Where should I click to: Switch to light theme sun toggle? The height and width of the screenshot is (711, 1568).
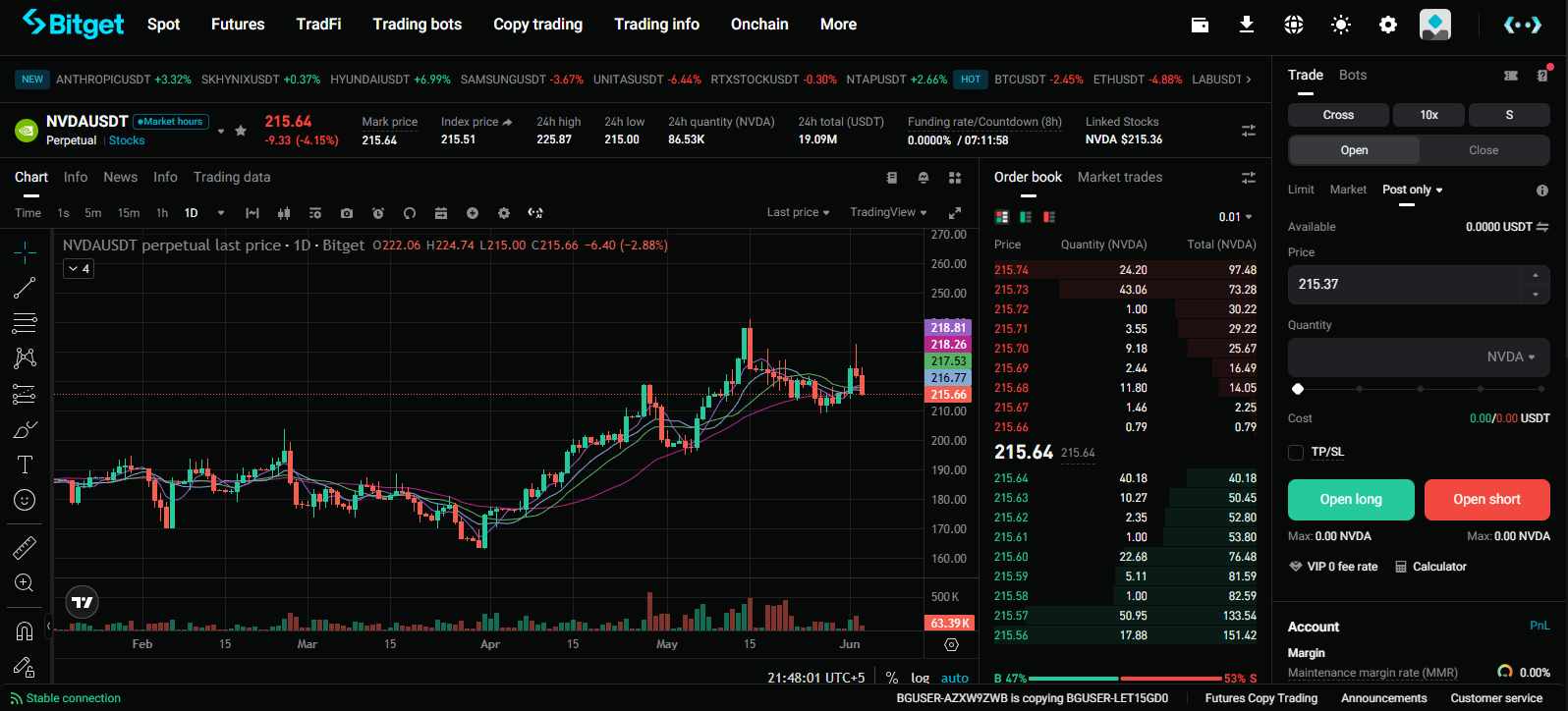click(1341, 25)
